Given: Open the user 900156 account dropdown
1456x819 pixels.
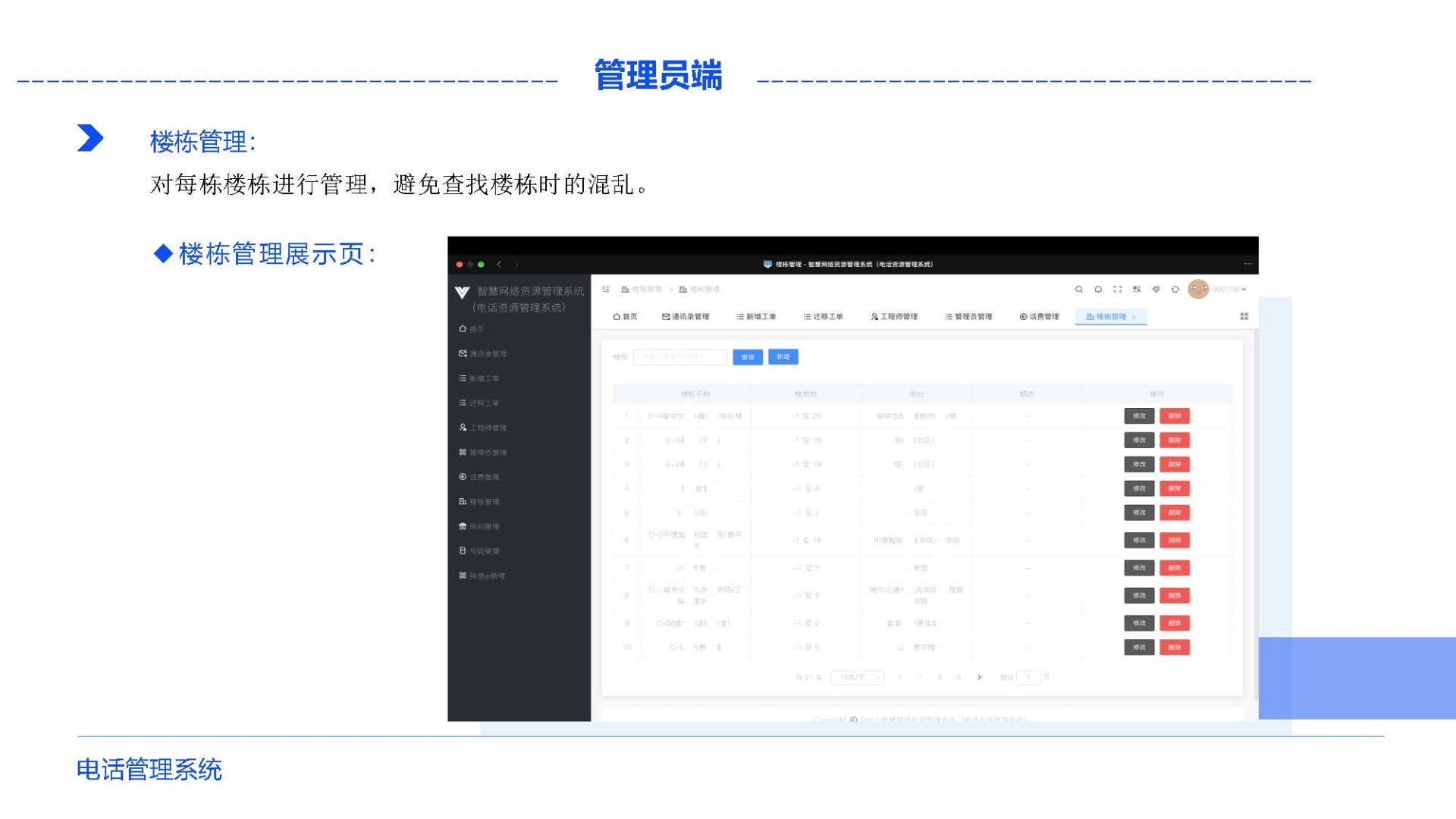Looking at the screenshot, I should pos(1228,289).
